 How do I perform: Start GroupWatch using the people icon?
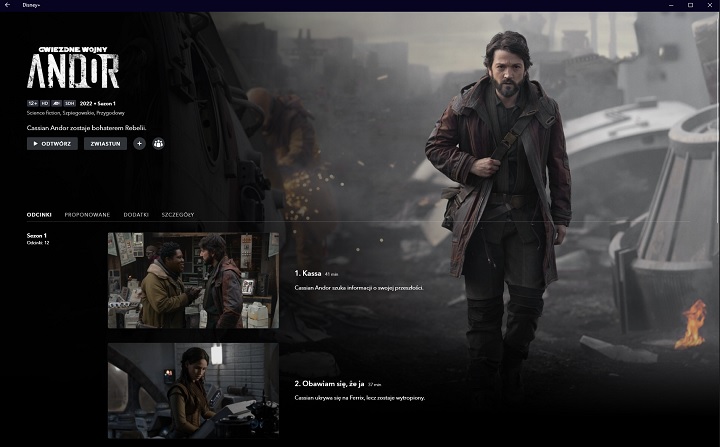[158, 143]
